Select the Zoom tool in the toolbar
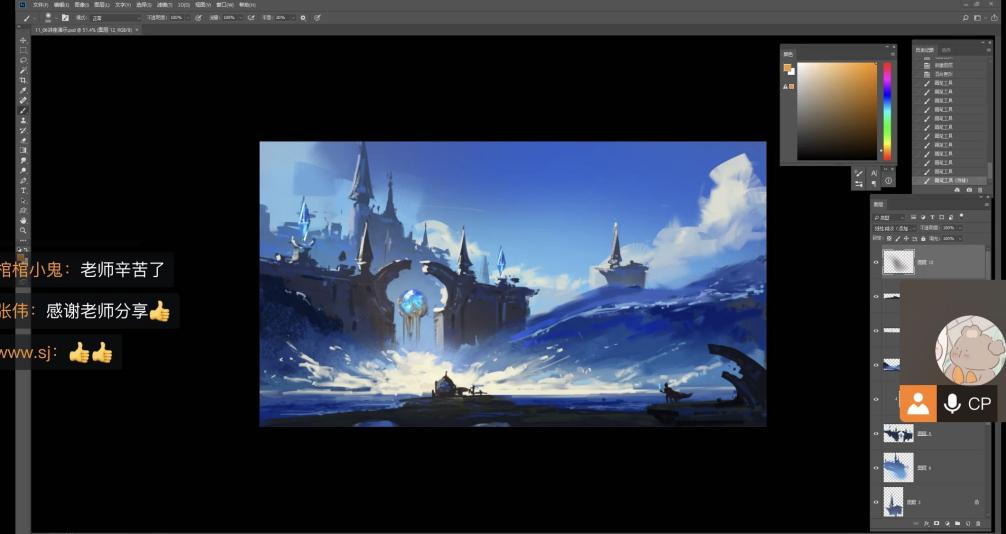The width and height of the screenshot is (1006, 534). click(23, 230)
